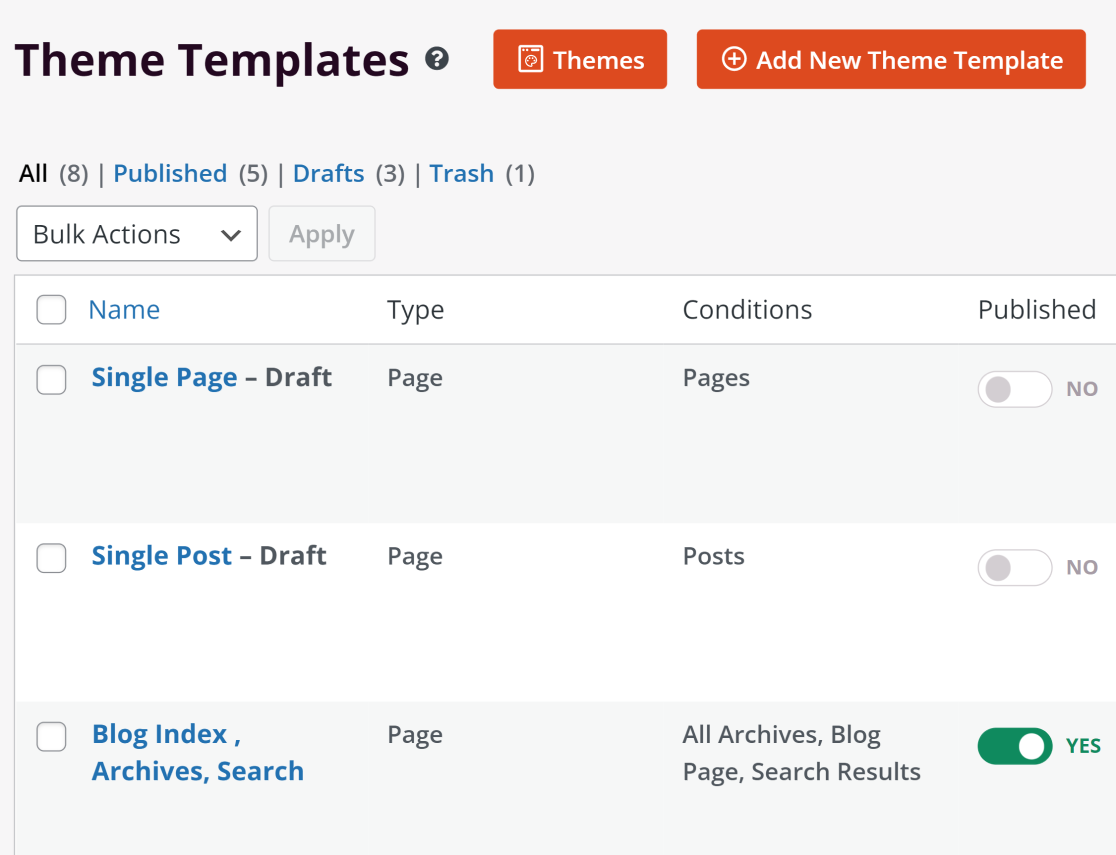Viewport: 1116px width, 855px height.
Task: Show only Drafts templates
Action: click(328, 173)
